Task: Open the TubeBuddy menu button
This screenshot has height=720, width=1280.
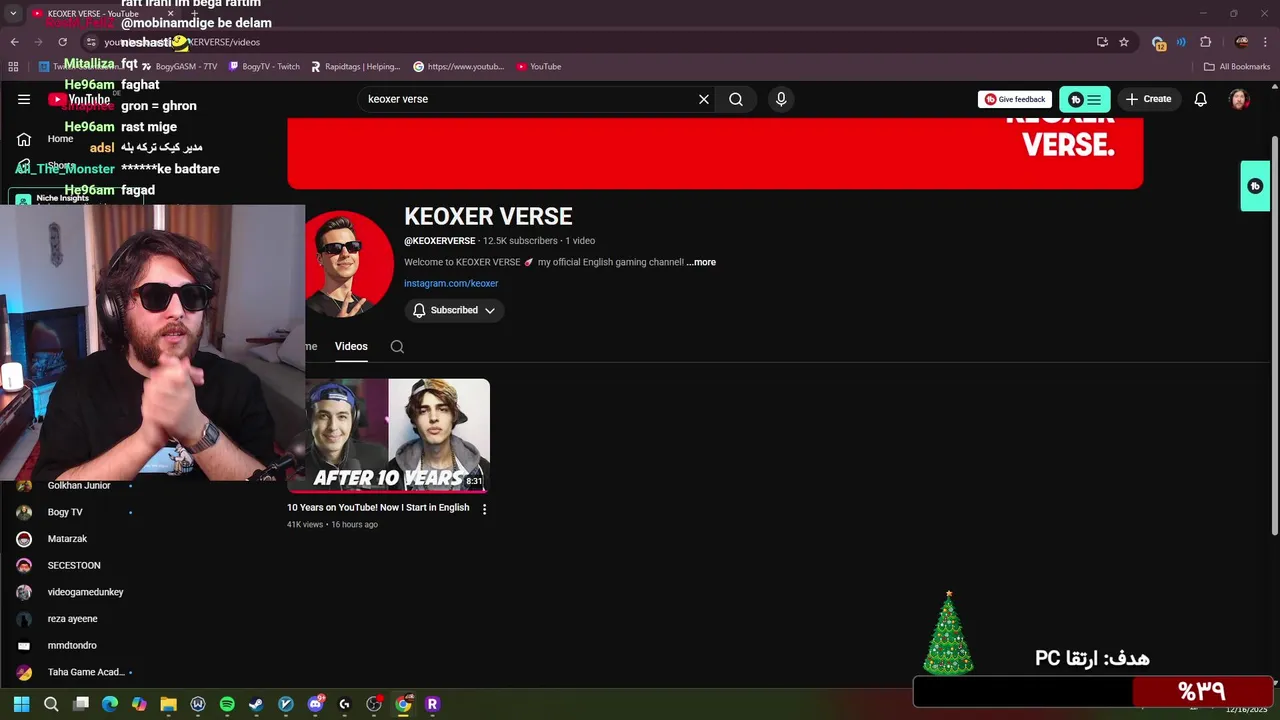Action: coord(1085,99)
